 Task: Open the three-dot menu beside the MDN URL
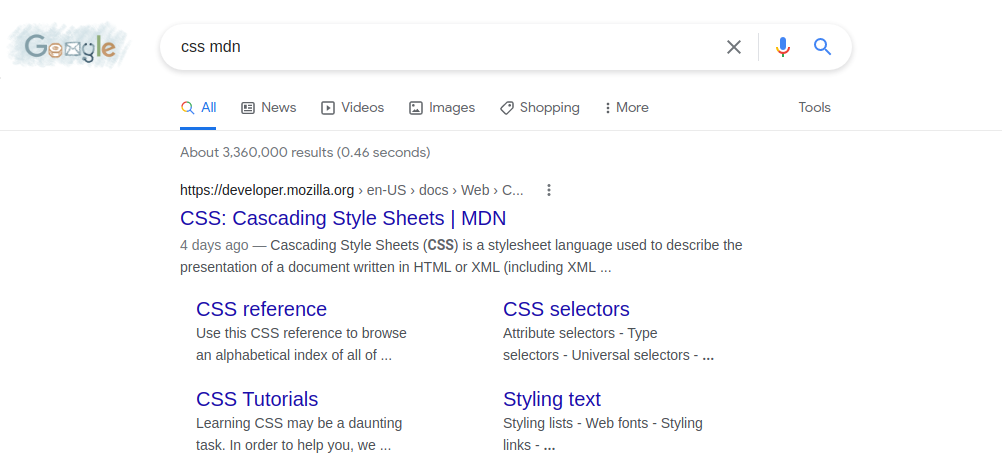coord(548,190)
